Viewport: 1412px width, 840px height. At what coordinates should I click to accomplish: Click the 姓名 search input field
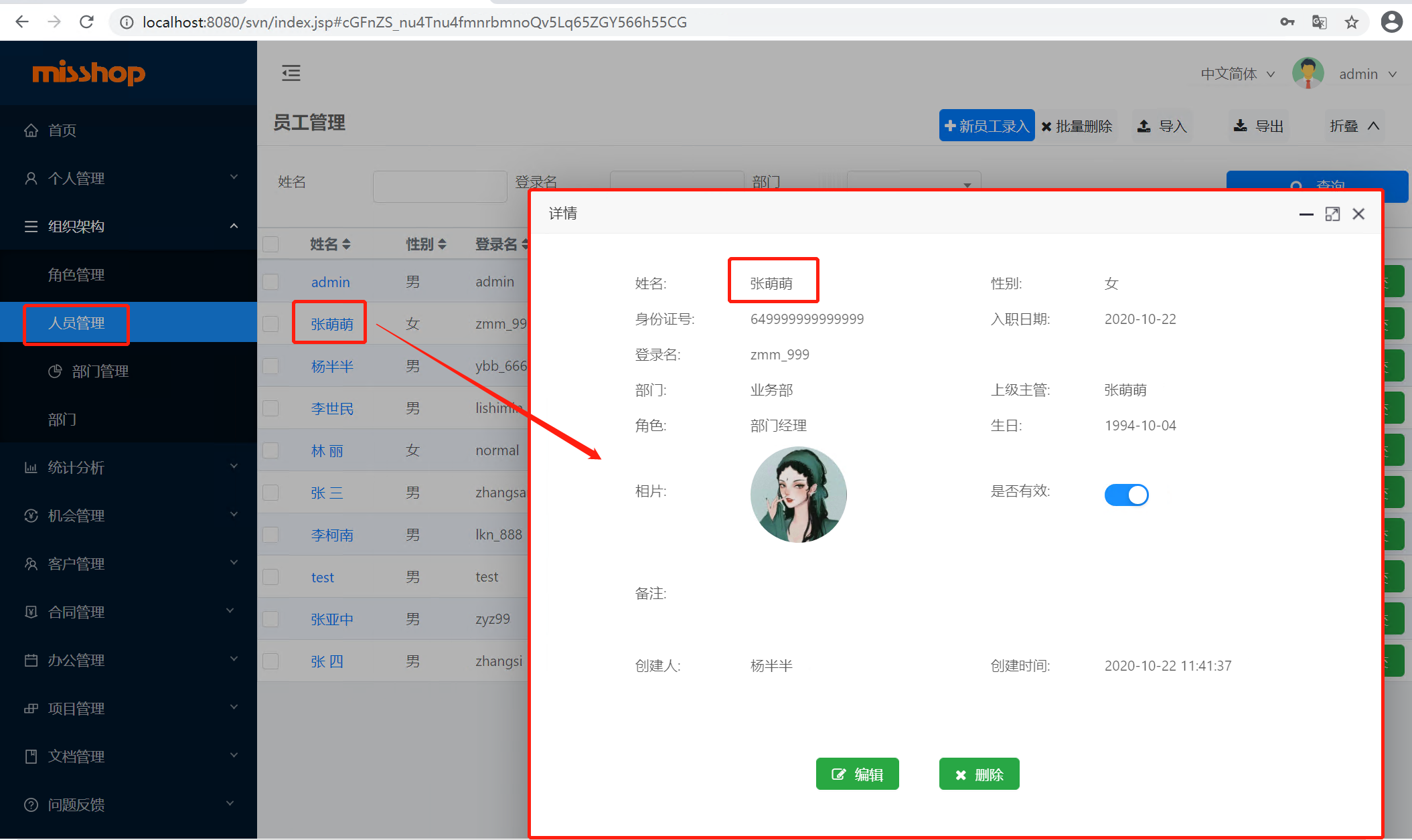(439, 186)
